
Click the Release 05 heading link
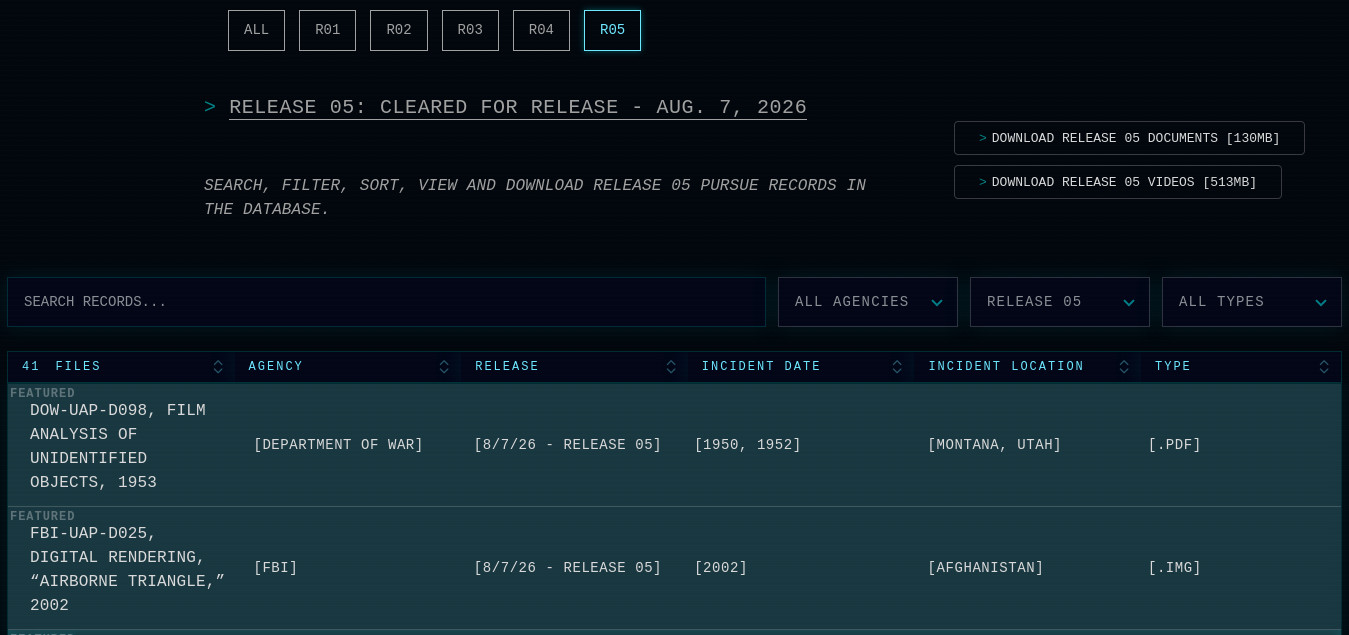tap(518, 107)
